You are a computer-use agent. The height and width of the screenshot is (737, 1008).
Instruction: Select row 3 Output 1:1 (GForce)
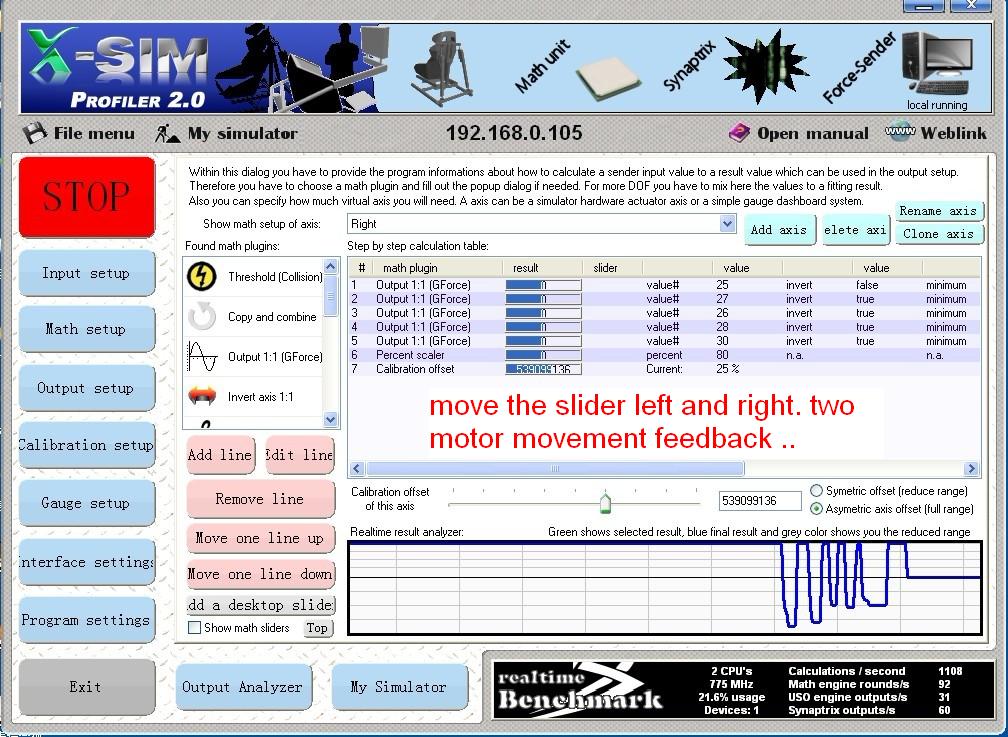pyautogui.click(x=664, y=313)
